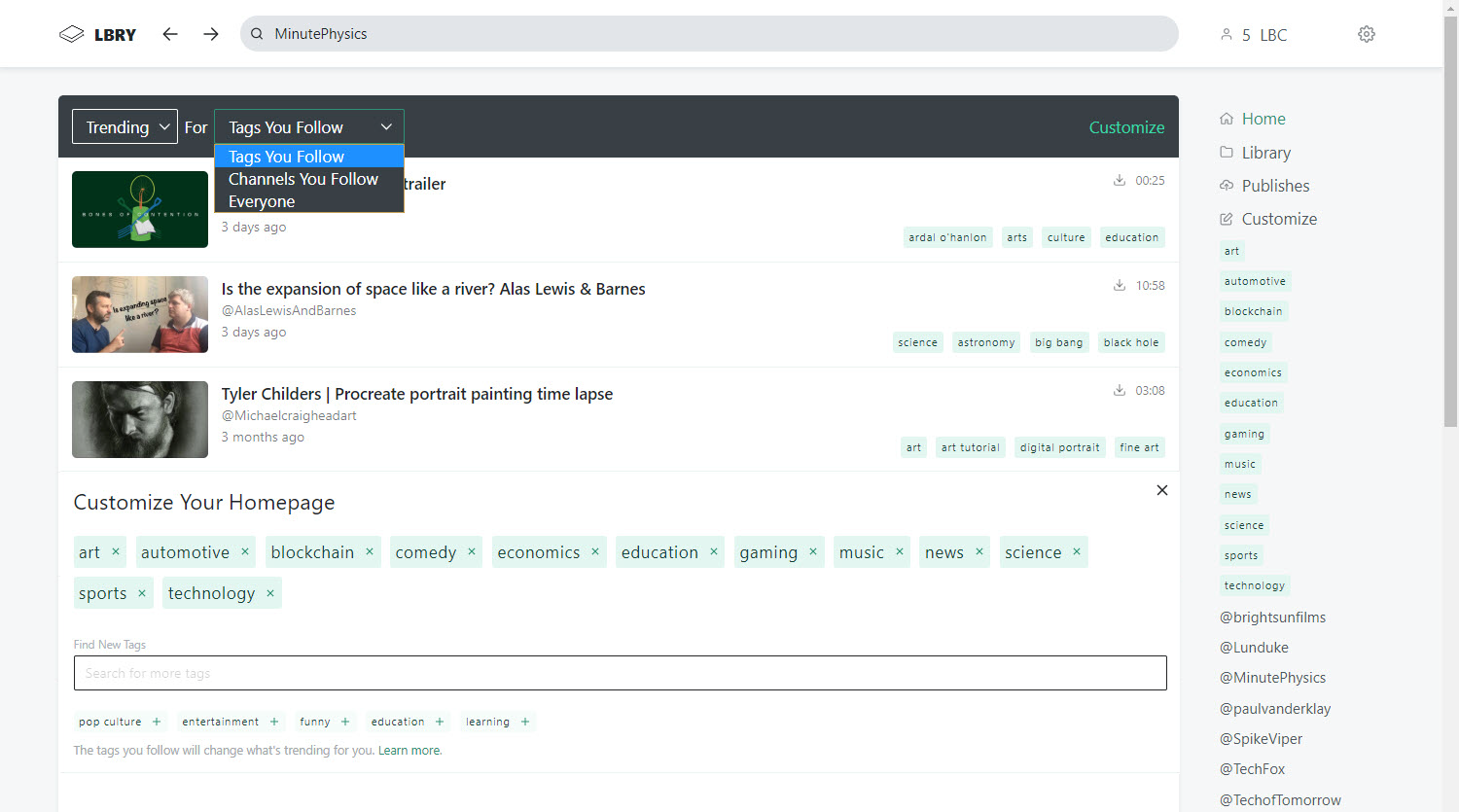The height and width of the screenshot is (812, 1459).
Task: Unfollow the technology tag
Action: [x=270, y=593]
